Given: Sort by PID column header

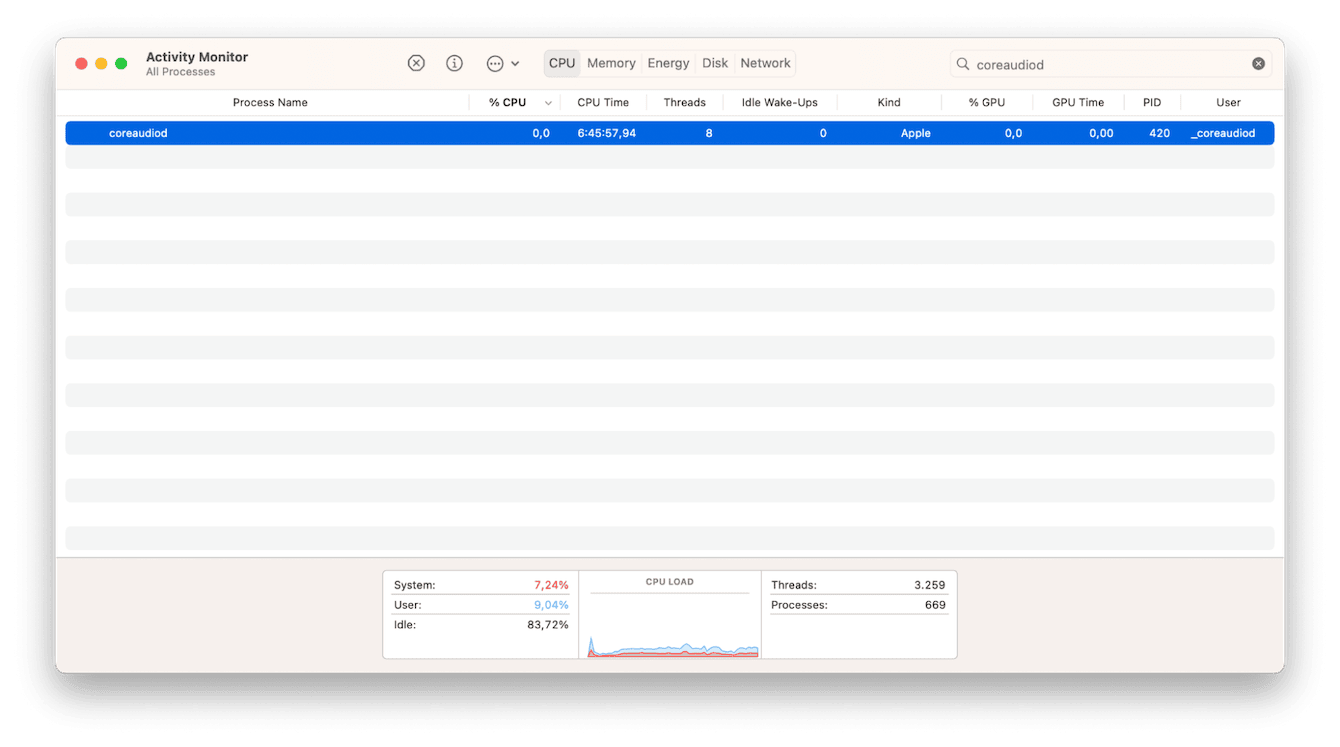Looking at the screenshot, I should (x=1152, y=102).
